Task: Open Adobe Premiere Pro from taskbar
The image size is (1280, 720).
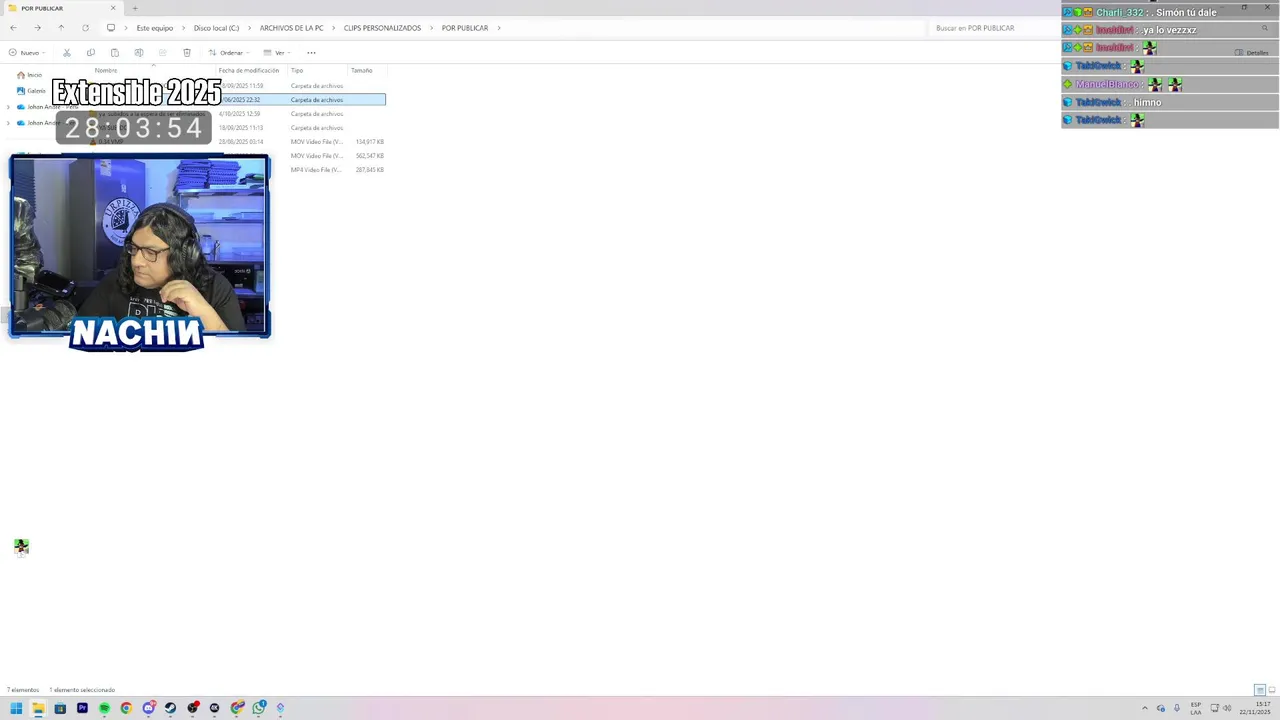Action: point(82,708)
